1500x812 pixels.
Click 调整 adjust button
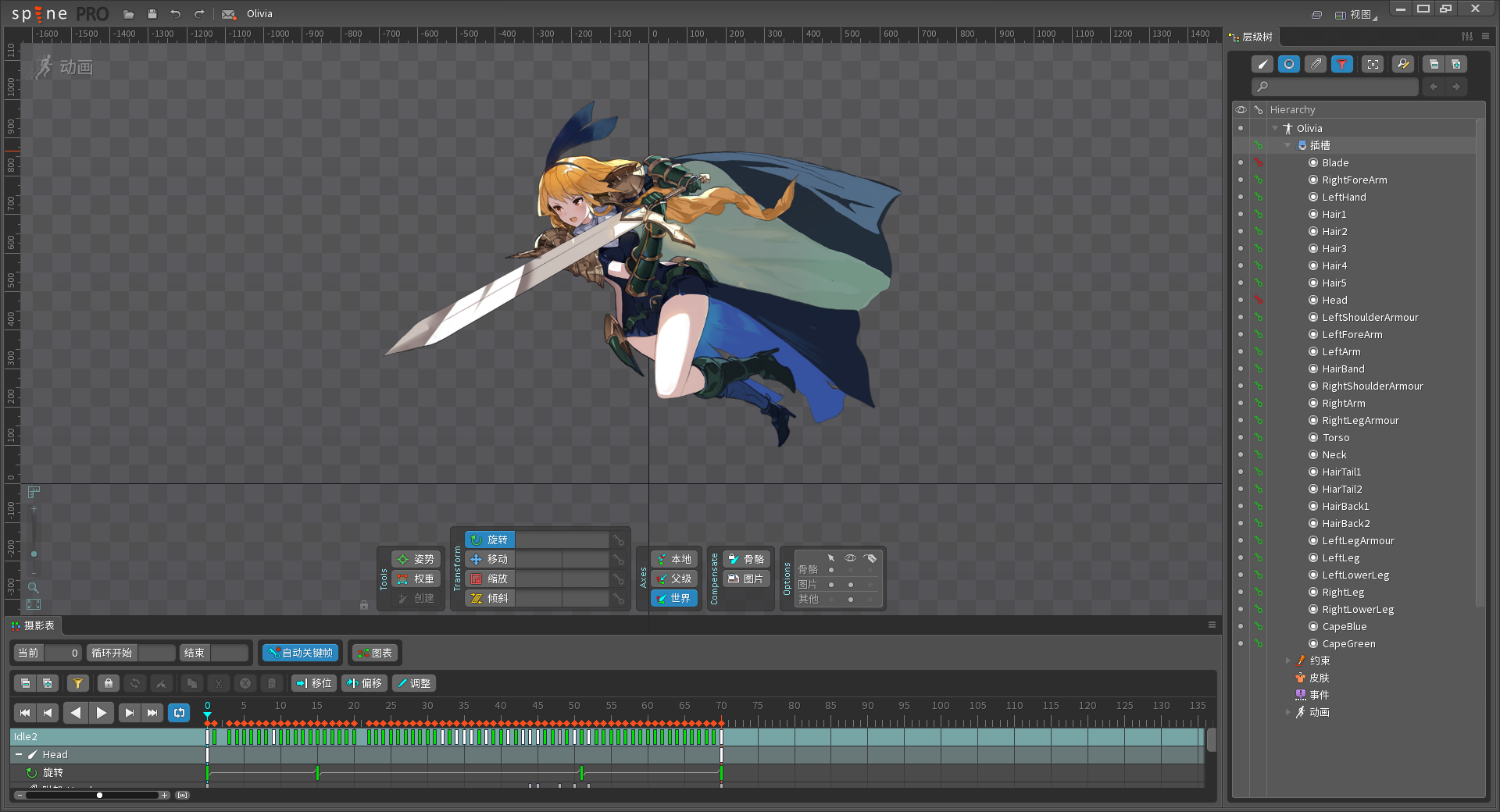(414, 683)
